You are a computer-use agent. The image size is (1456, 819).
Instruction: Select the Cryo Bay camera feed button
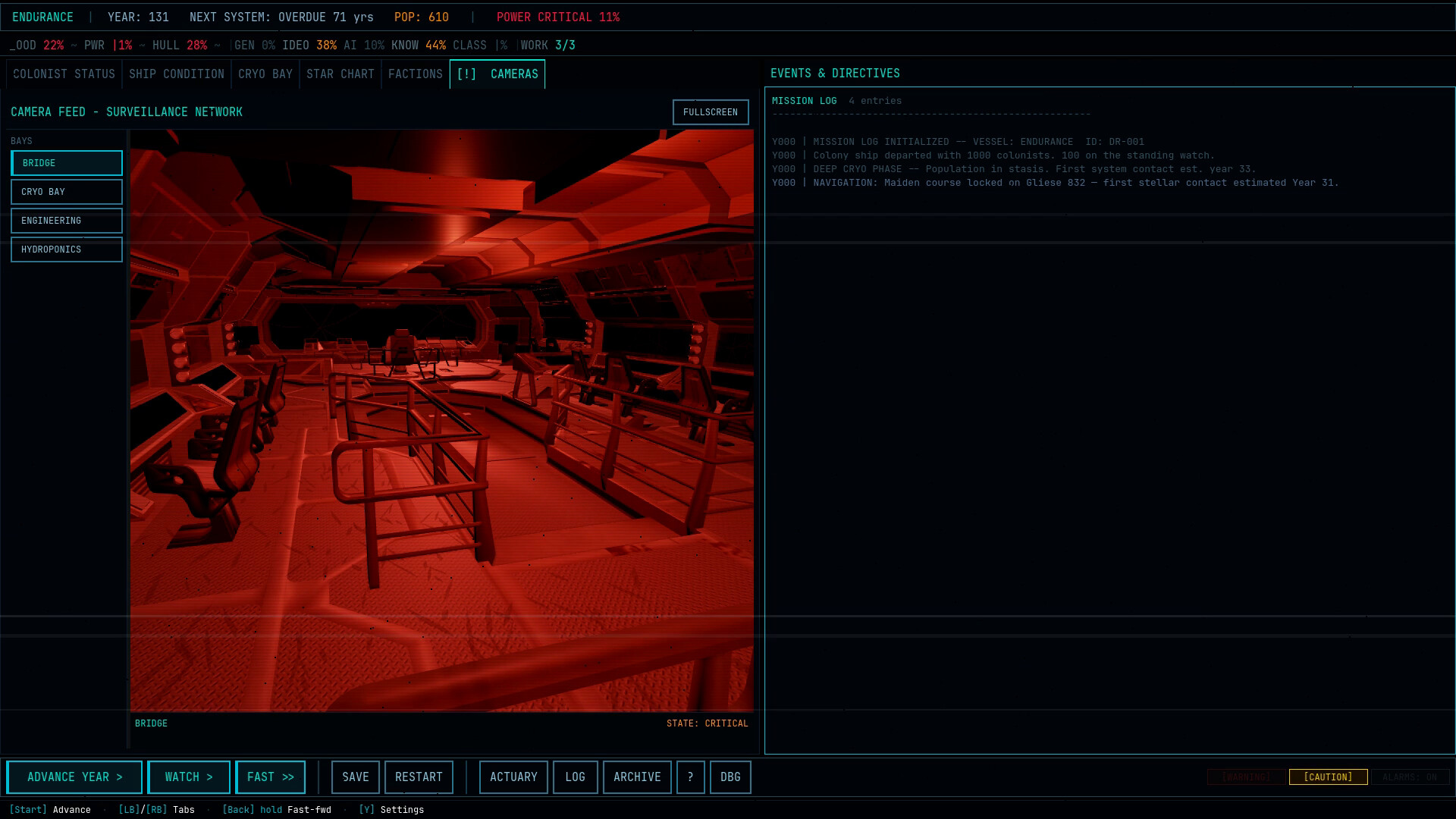(67, 192)
